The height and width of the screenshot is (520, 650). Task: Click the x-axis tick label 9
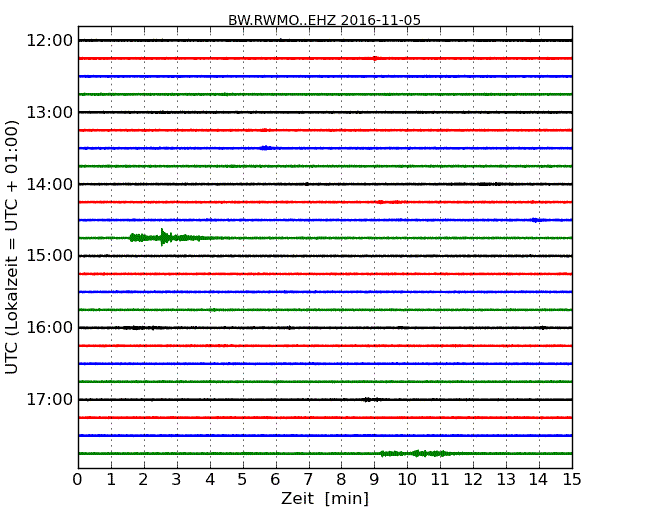click(374, 480)
